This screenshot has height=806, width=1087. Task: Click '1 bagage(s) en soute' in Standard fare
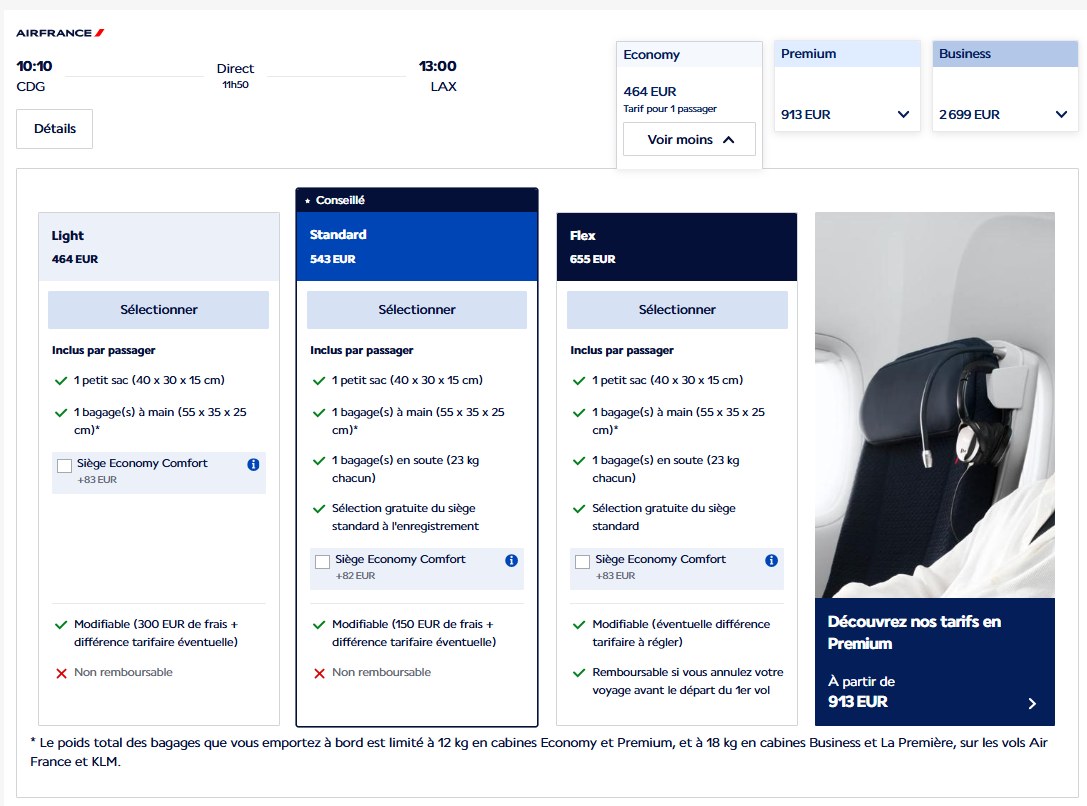tap(406, 469)
